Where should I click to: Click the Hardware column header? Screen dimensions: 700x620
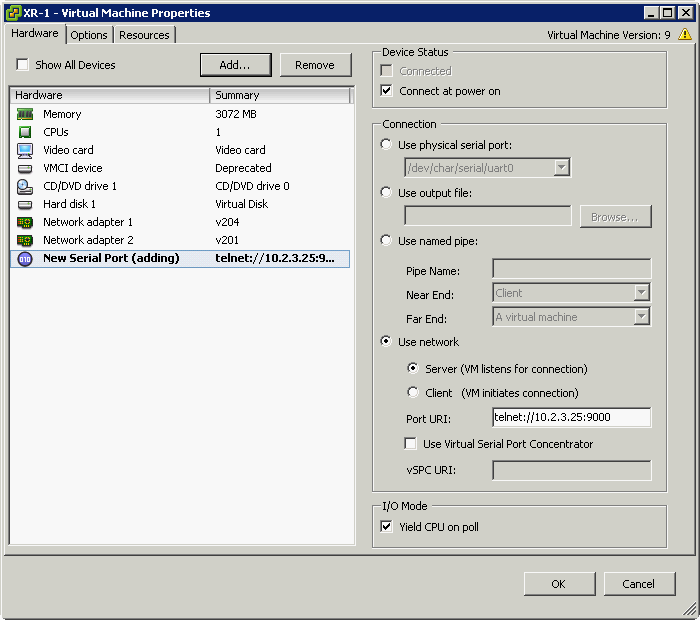(109, 95)
